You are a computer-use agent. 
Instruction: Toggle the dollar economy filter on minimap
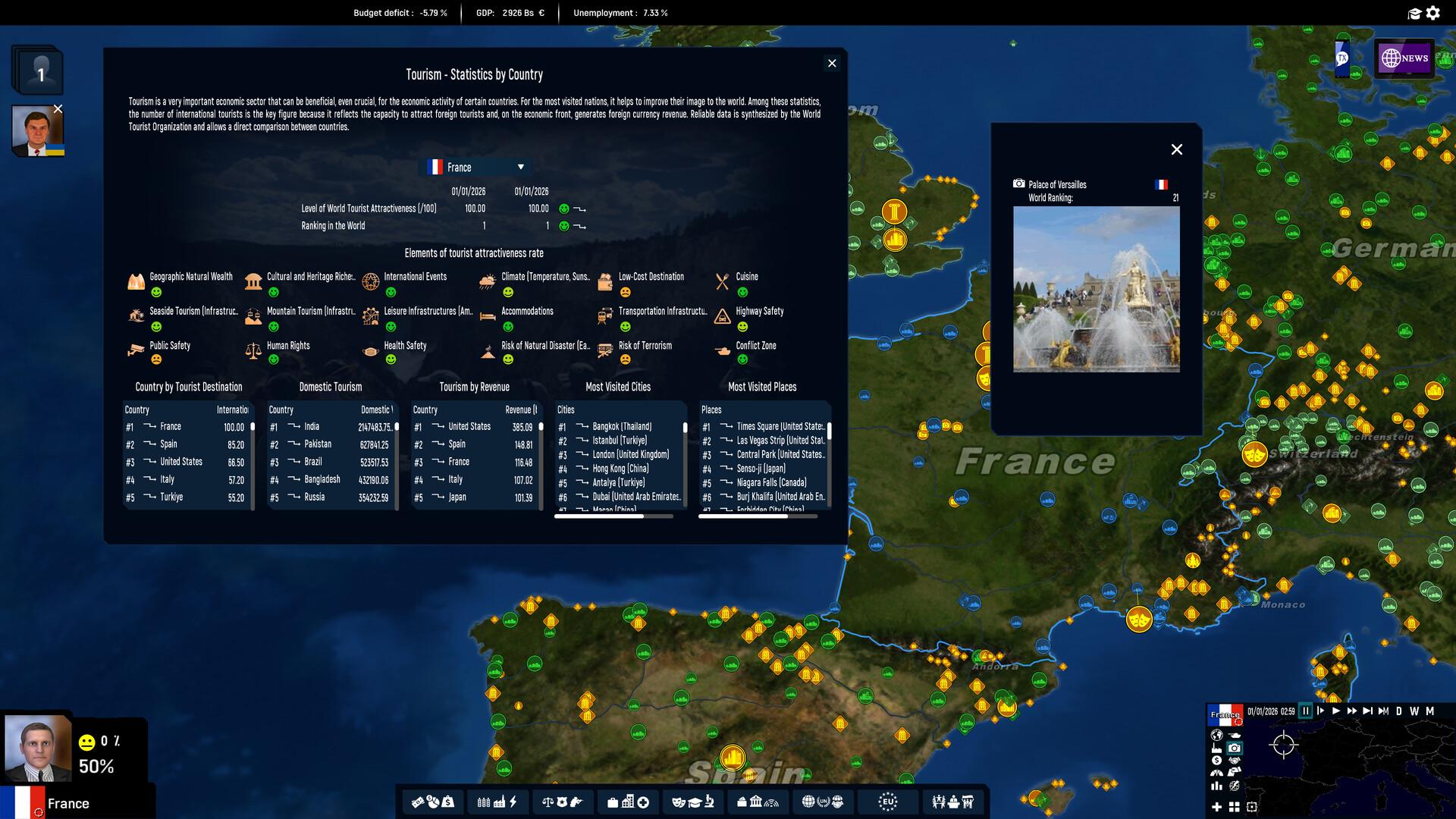point(1216,761)
